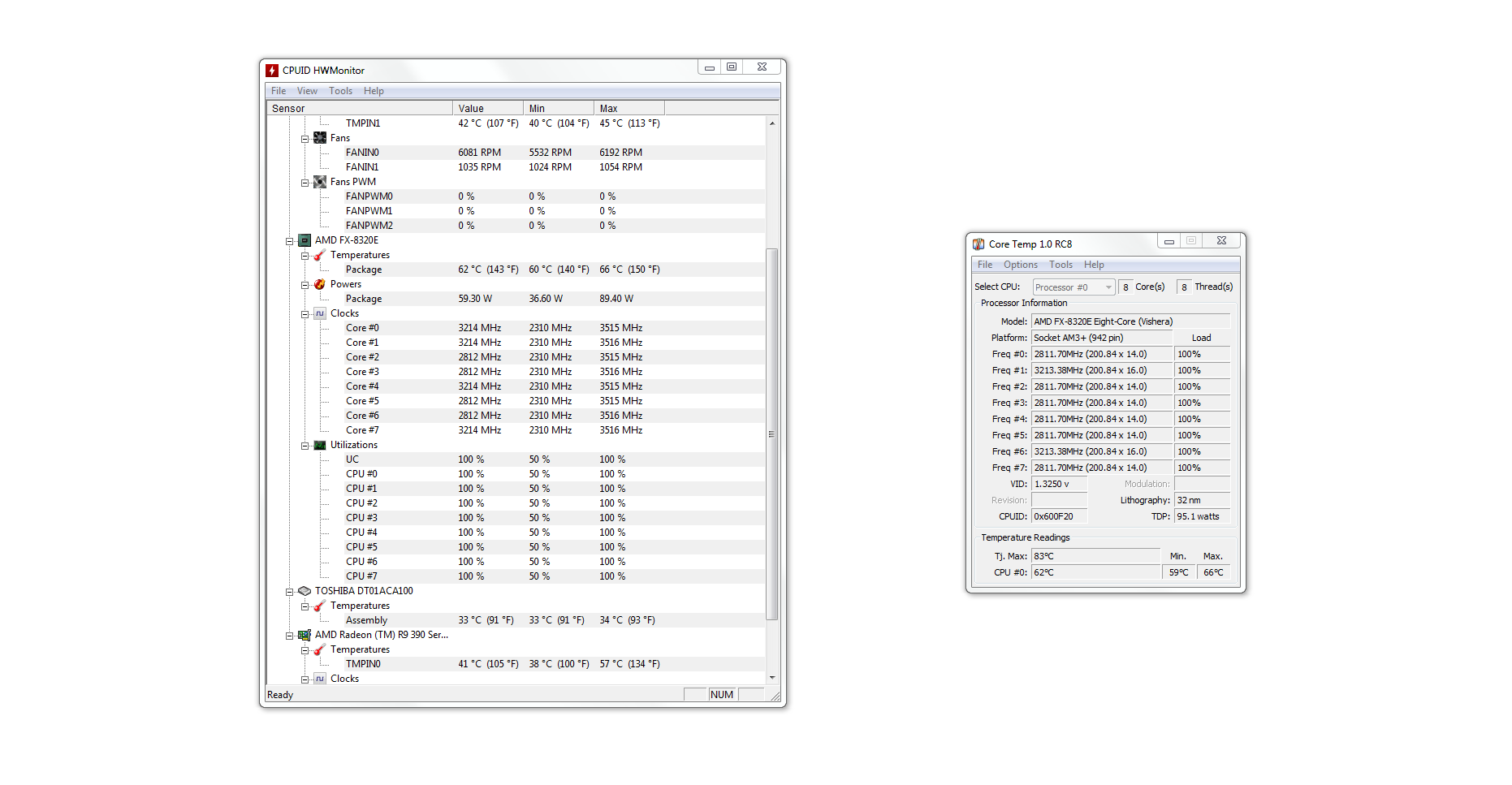The image size is (1512, 785).
Task: Open the Options menu in Core Temp
Action: click(1021, 265)
